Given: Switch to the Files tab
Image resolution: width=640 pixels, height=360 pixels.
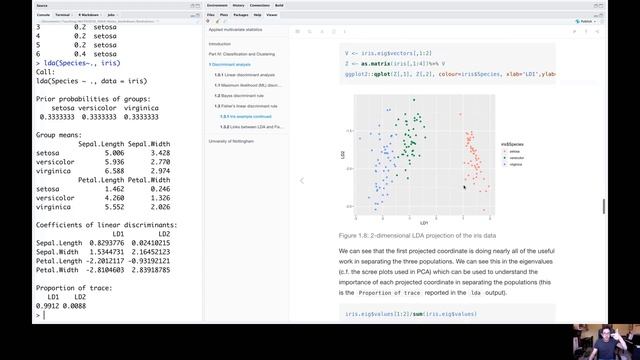Looking at the screenshot, I should [x=211, y=15].
